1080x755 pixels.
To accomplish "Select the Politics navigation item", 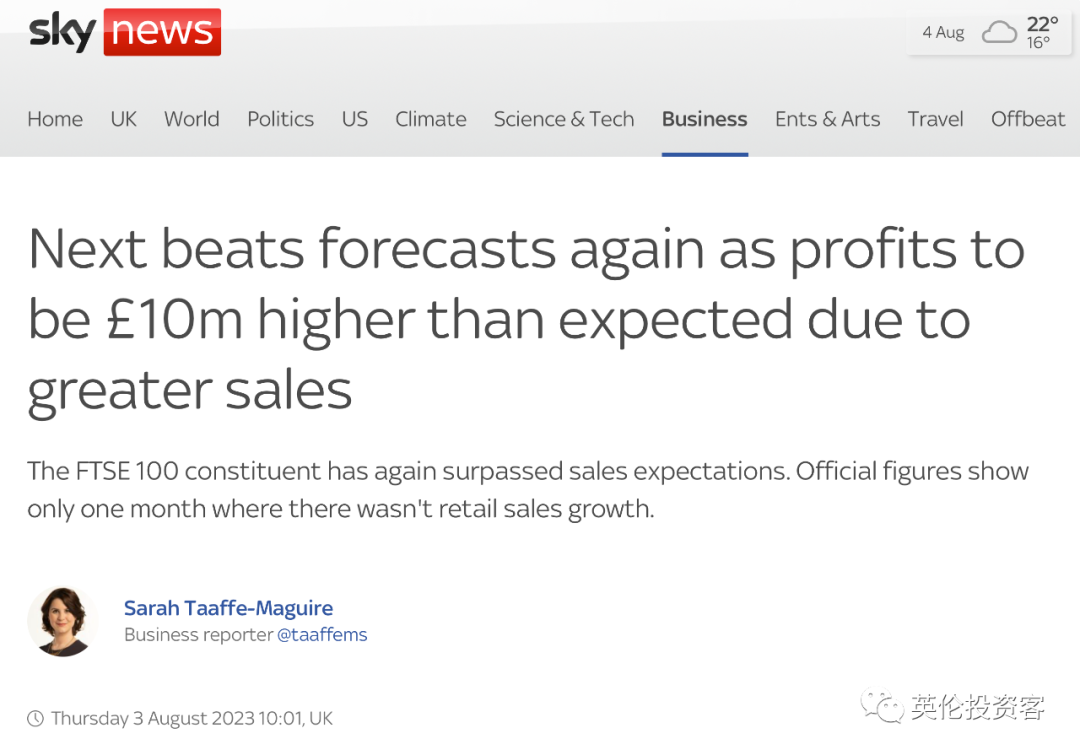I will (x=280, y=119).
